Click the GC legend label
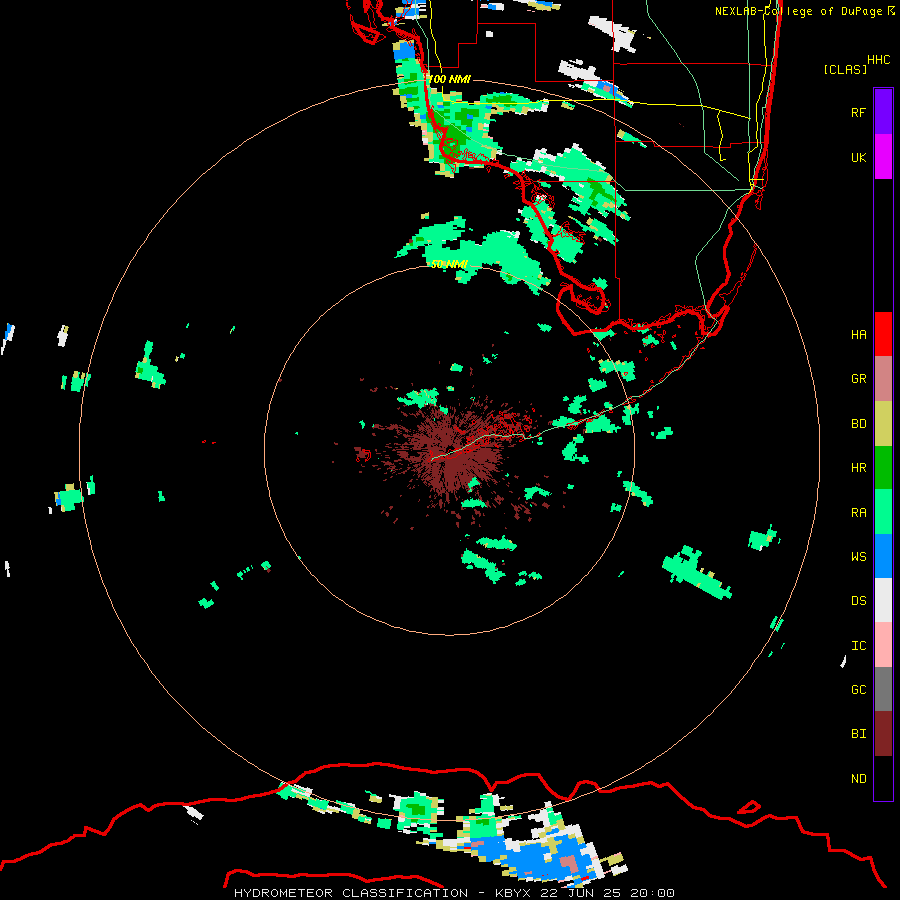 click(858, 689)
